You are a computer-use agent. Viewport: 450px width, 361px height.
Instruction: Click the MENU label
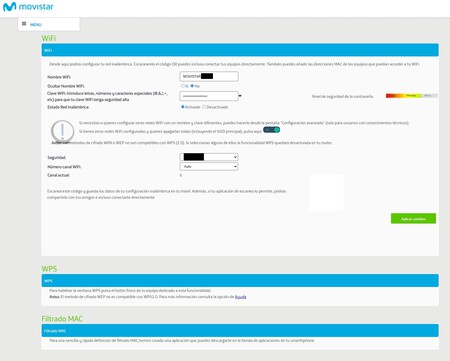(36, 25)
